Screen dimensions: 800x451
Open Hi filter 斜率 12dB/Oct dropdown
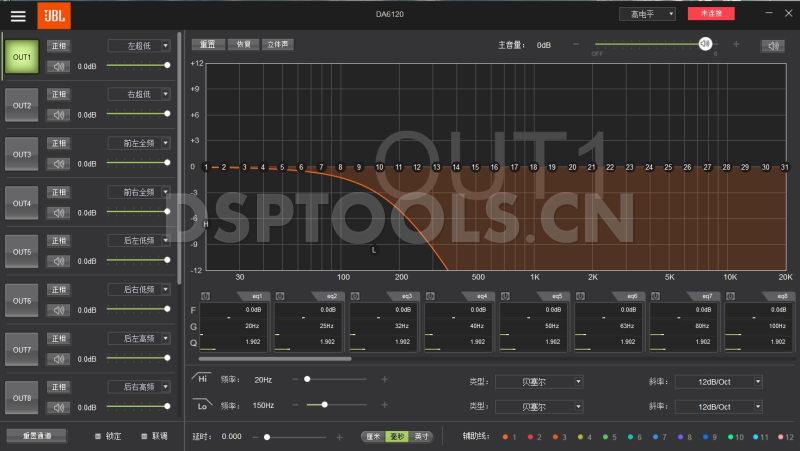click(x=718, y=382)
